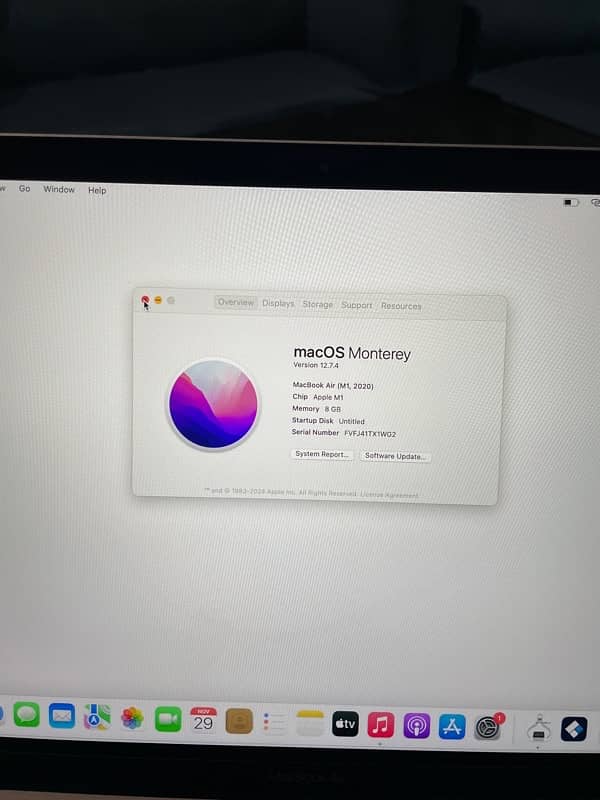Open Podcasts from the Dock
The width and height of the screenshot is (600, 800).
click(x=416, y=726)
